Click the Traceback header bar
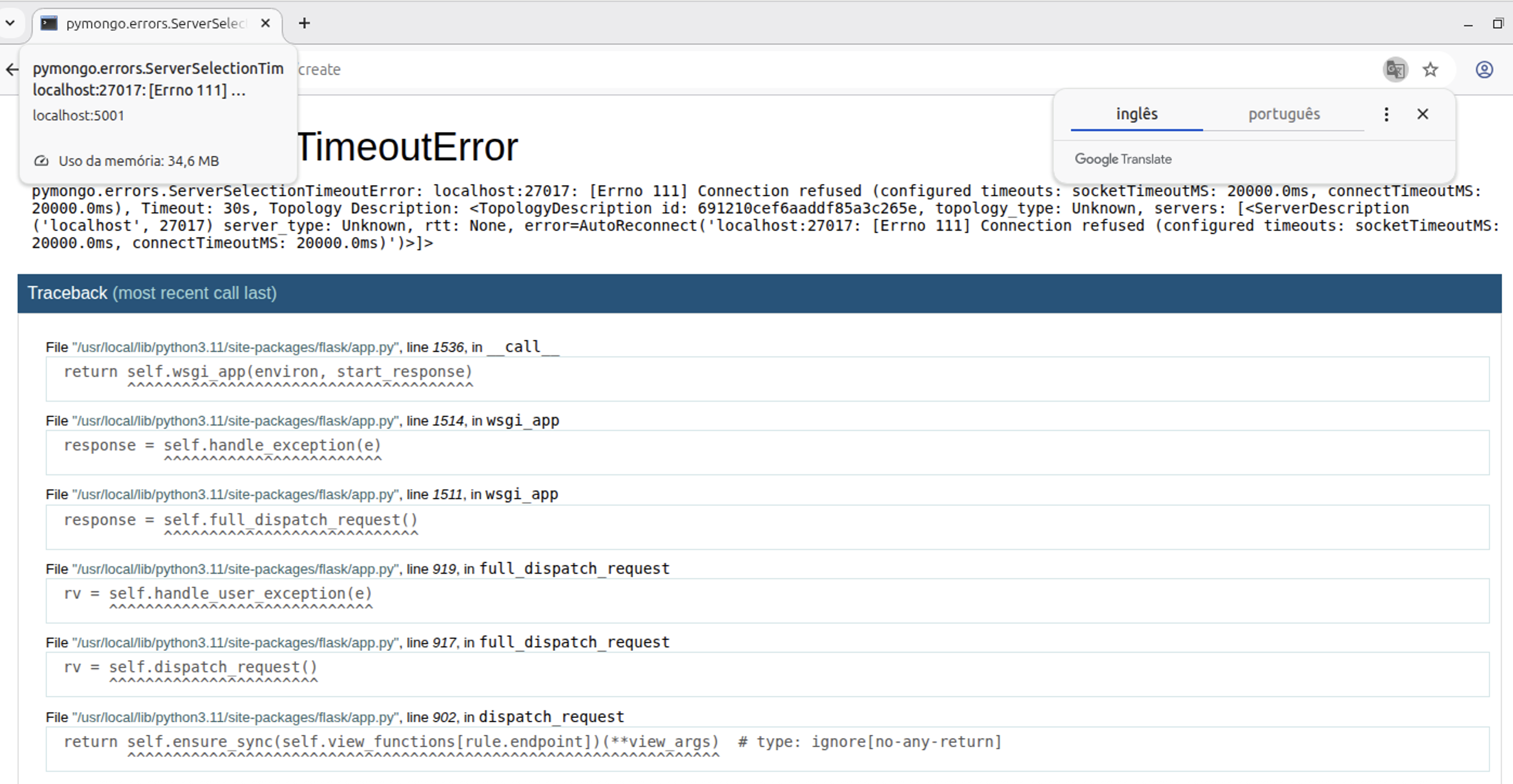This screenshot has height=784, width=1513. click(x=759, y=293)
